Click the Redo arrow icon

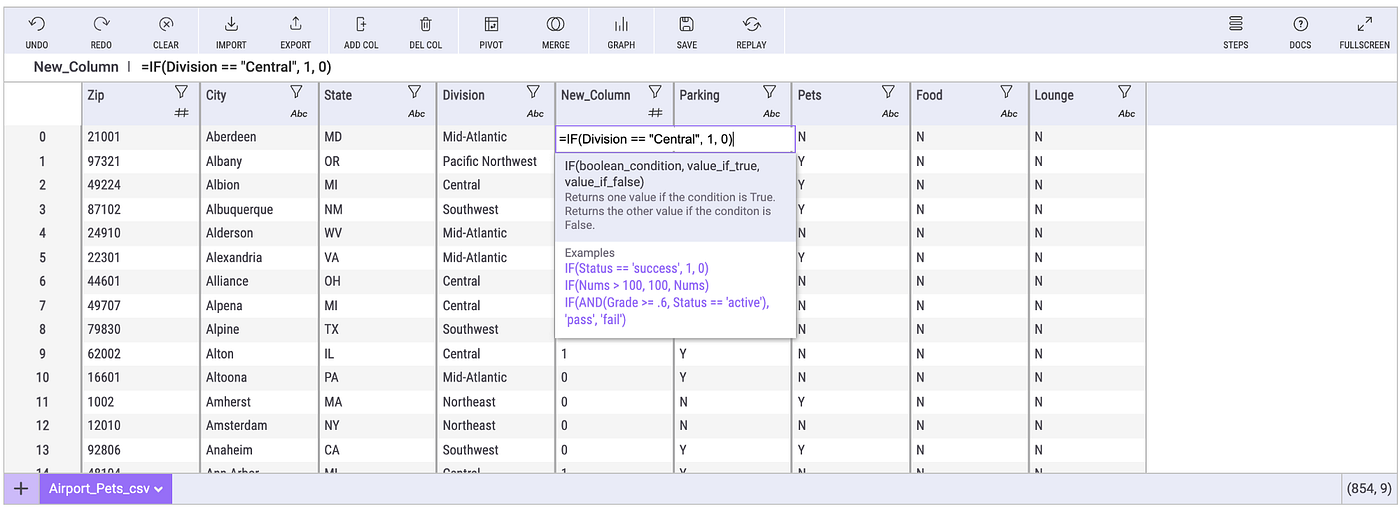[101, 24]
